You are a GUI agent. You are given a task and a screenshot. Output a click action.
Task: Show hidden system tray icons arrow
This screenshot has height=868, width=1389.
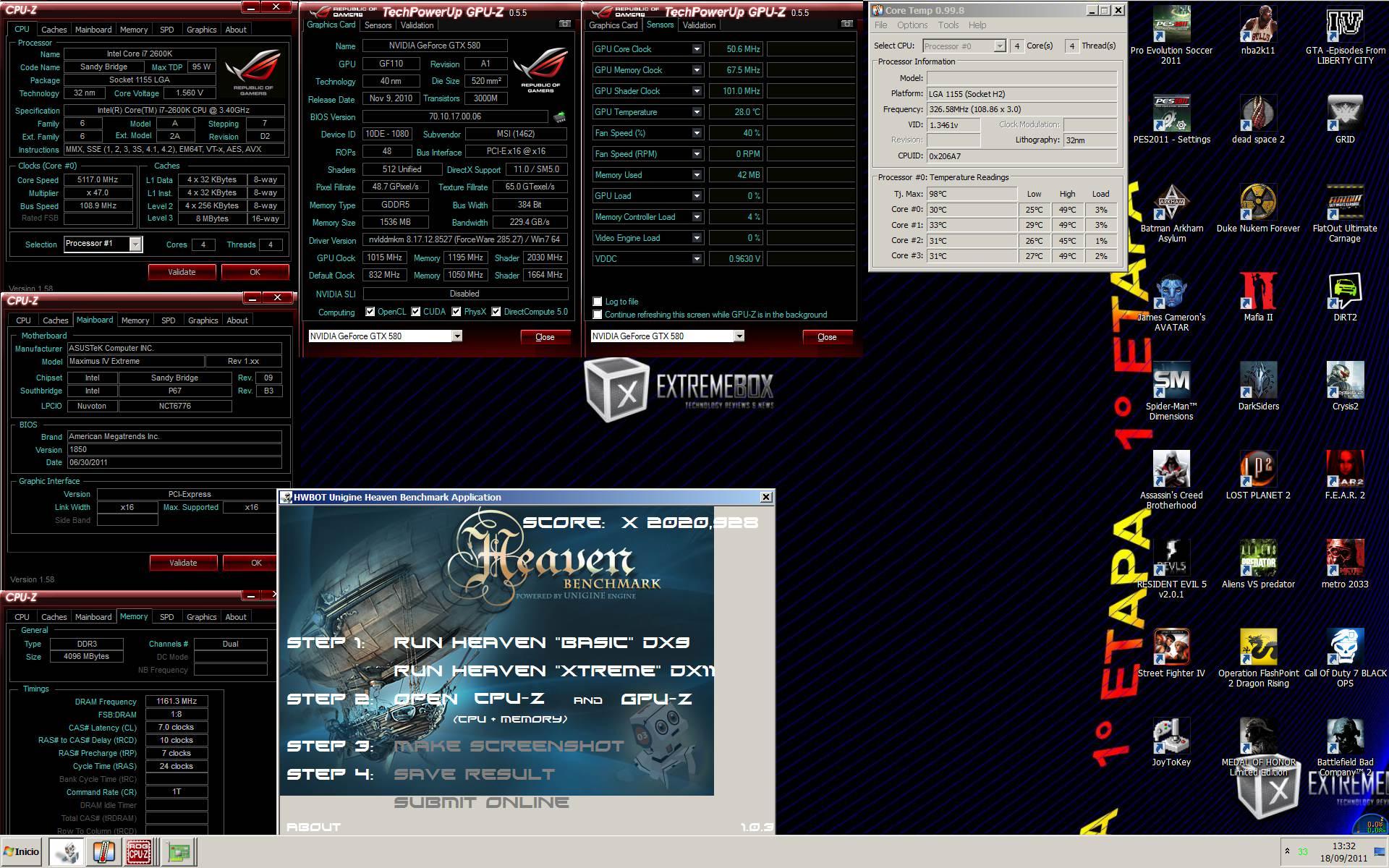tap(1287, 851)
